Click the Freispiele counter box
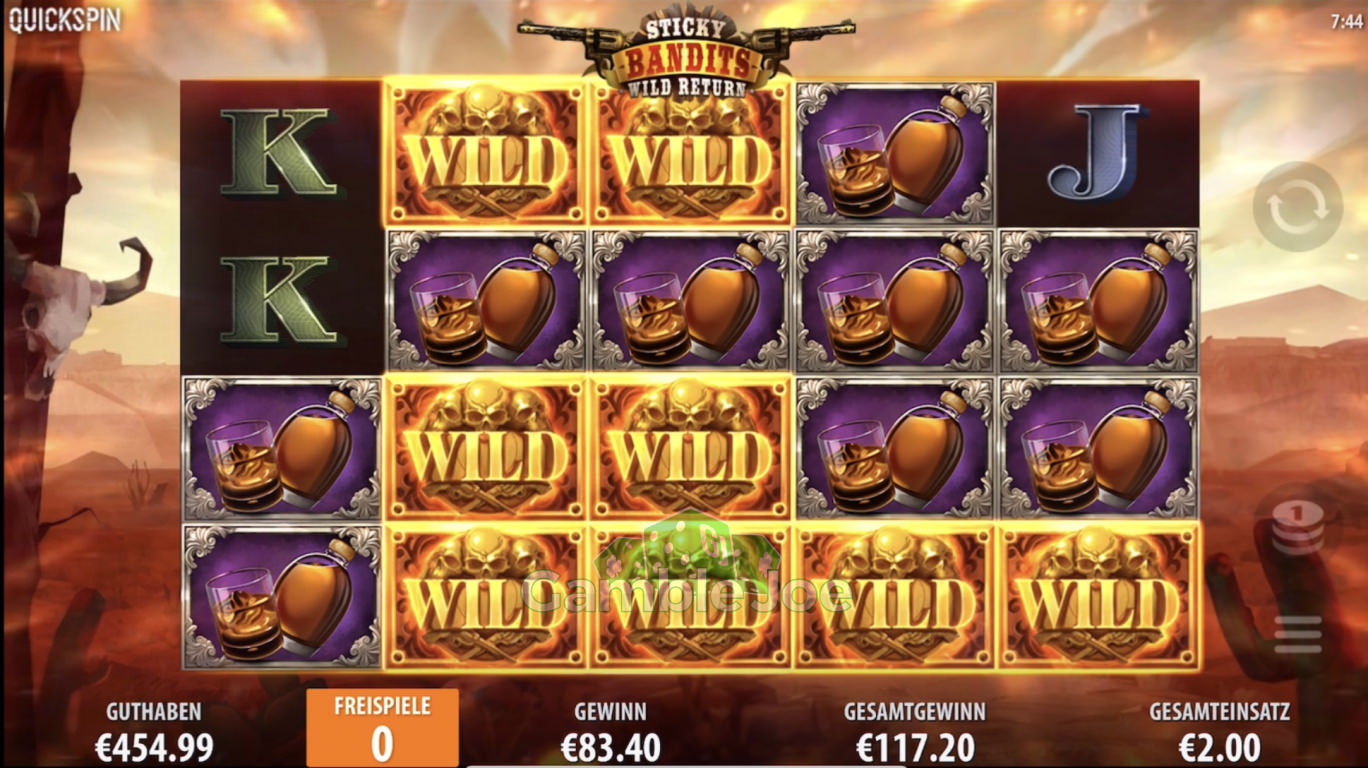The height and width of the screenshot is (768, 1368). (382, 728)
